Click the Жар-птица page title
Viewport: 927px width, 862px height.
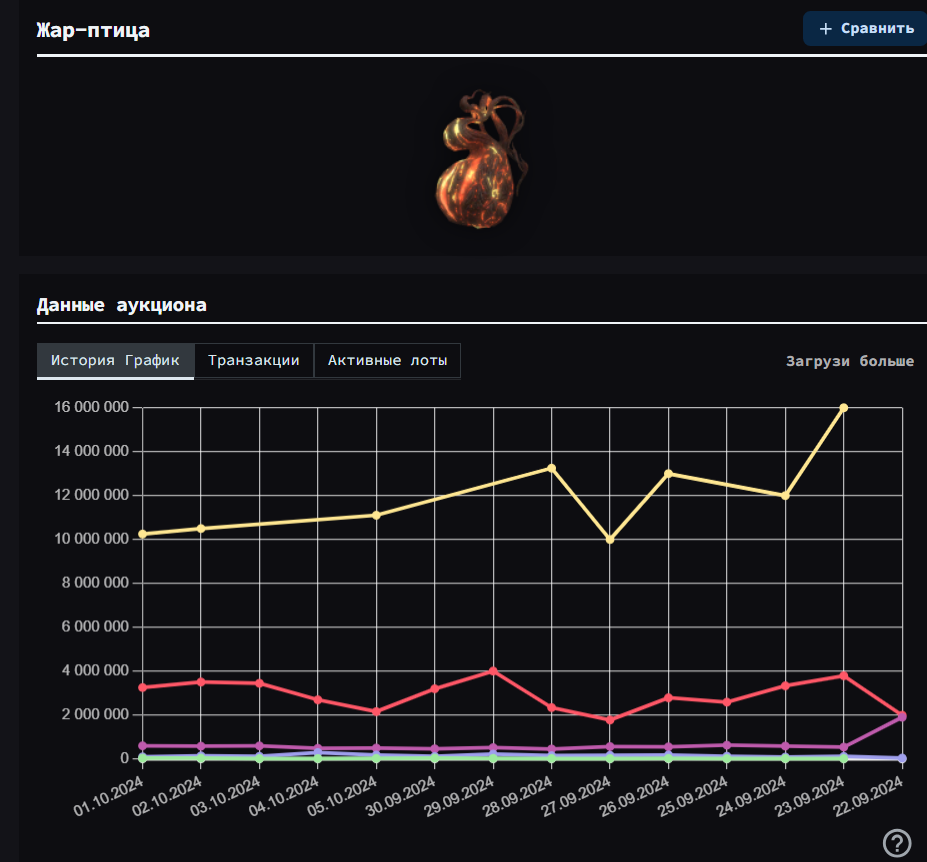pos(93,30)
